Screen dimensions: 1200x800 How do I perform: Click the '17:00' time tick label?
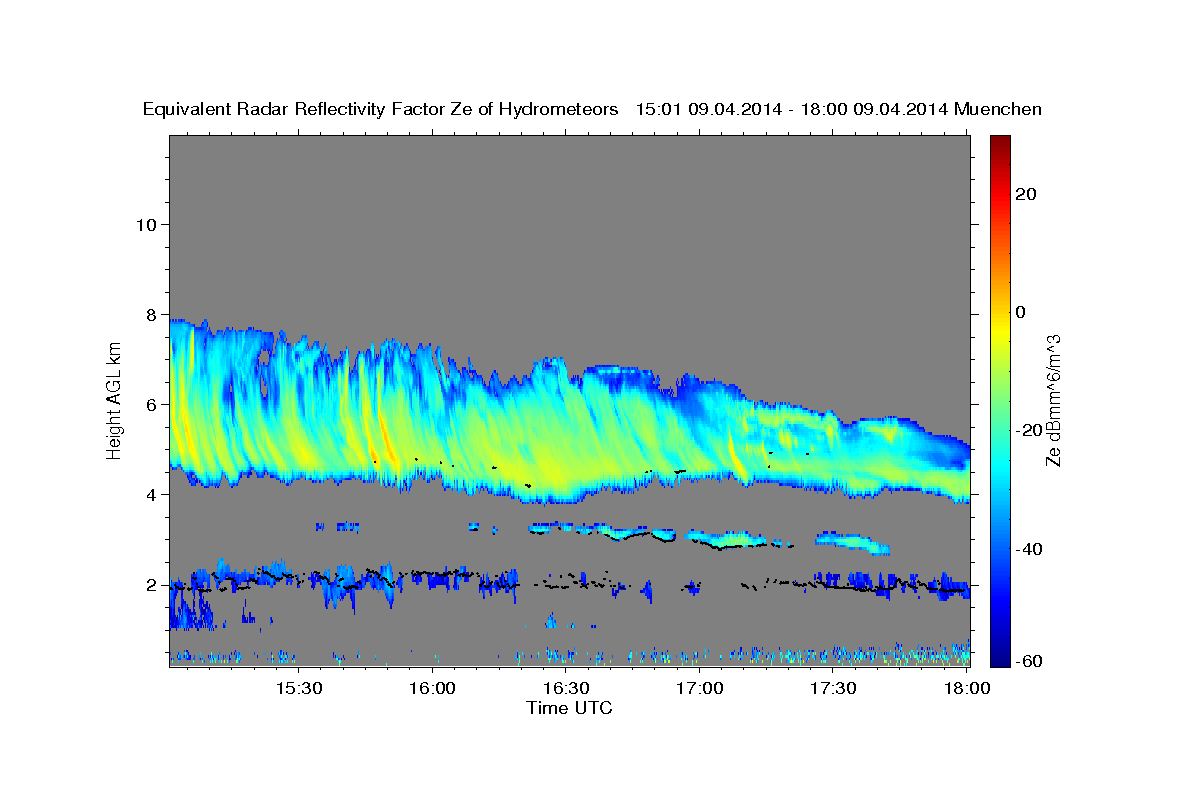700,689
